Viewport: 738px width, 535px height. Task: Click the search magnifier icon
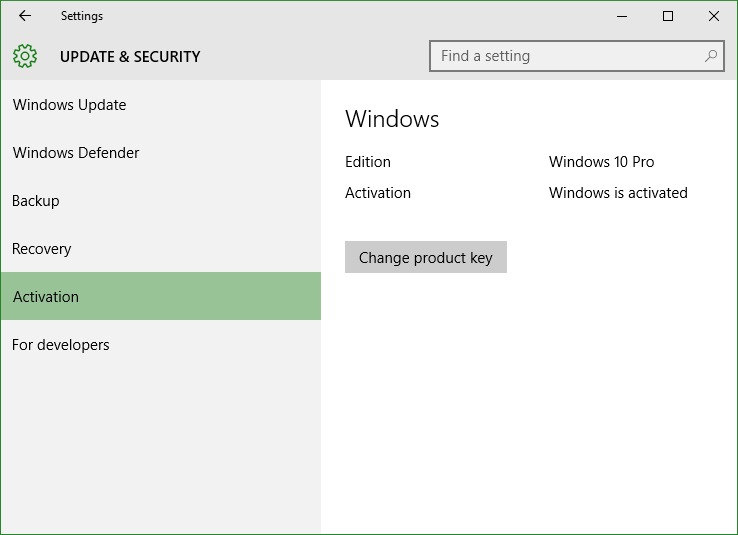(x=711, y=56)
